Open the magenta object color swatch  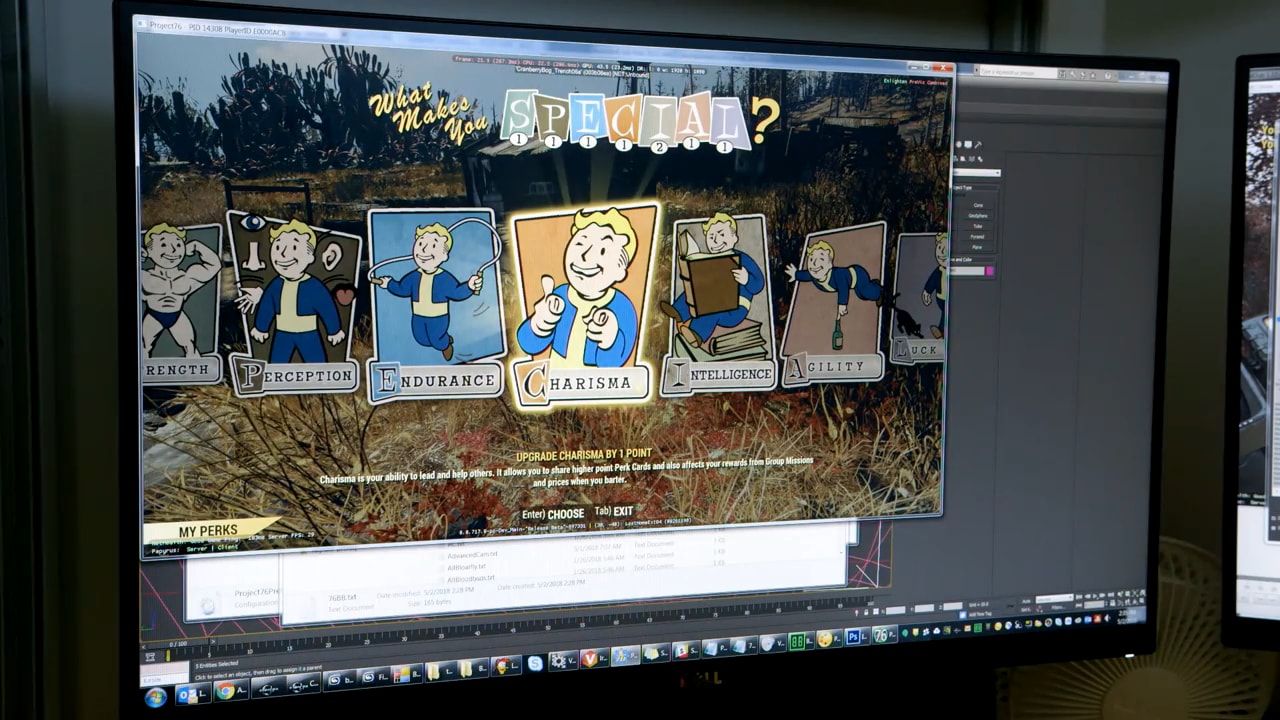990,271
